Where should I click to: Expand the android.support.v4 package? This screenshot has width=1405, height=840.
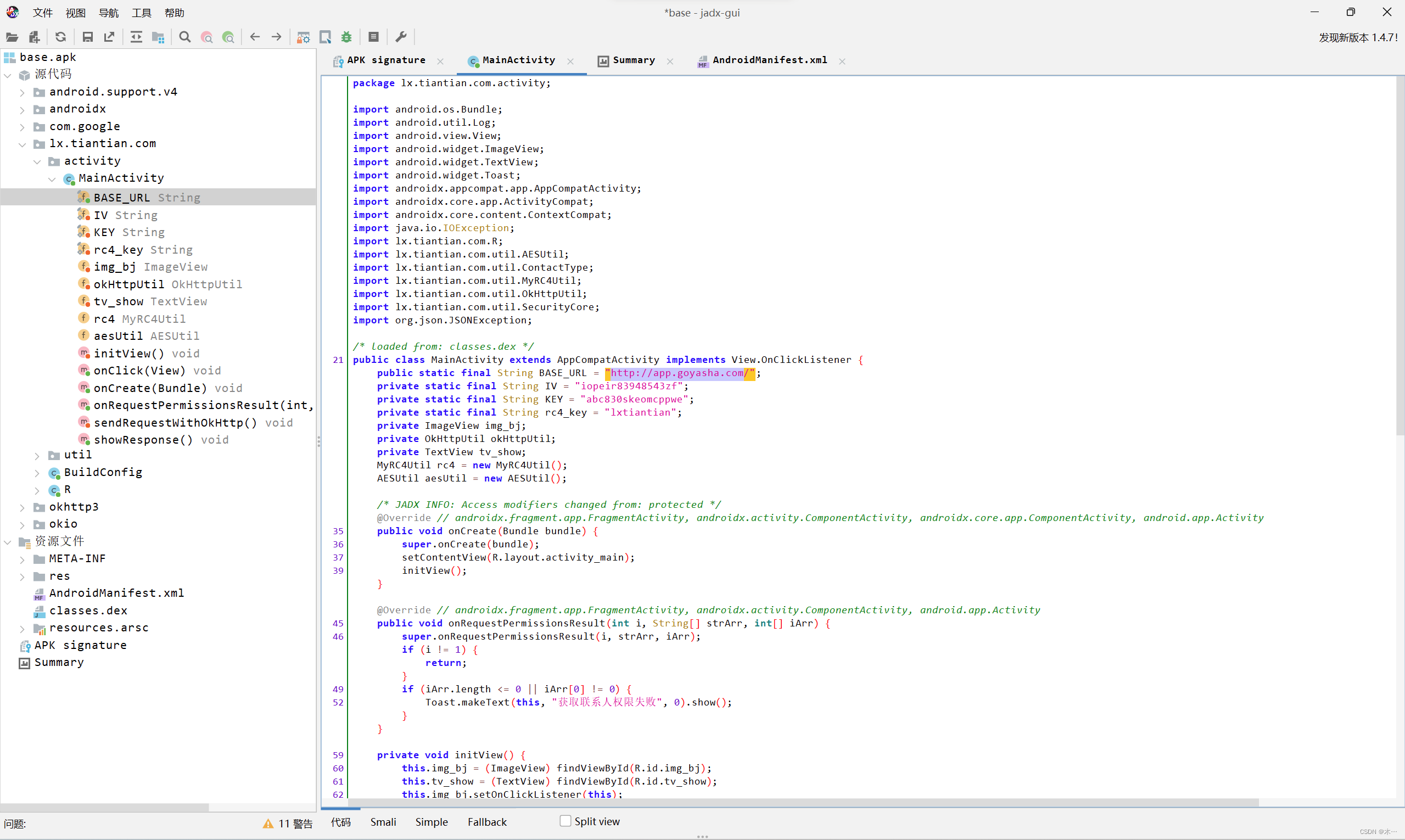coord(23,92)
